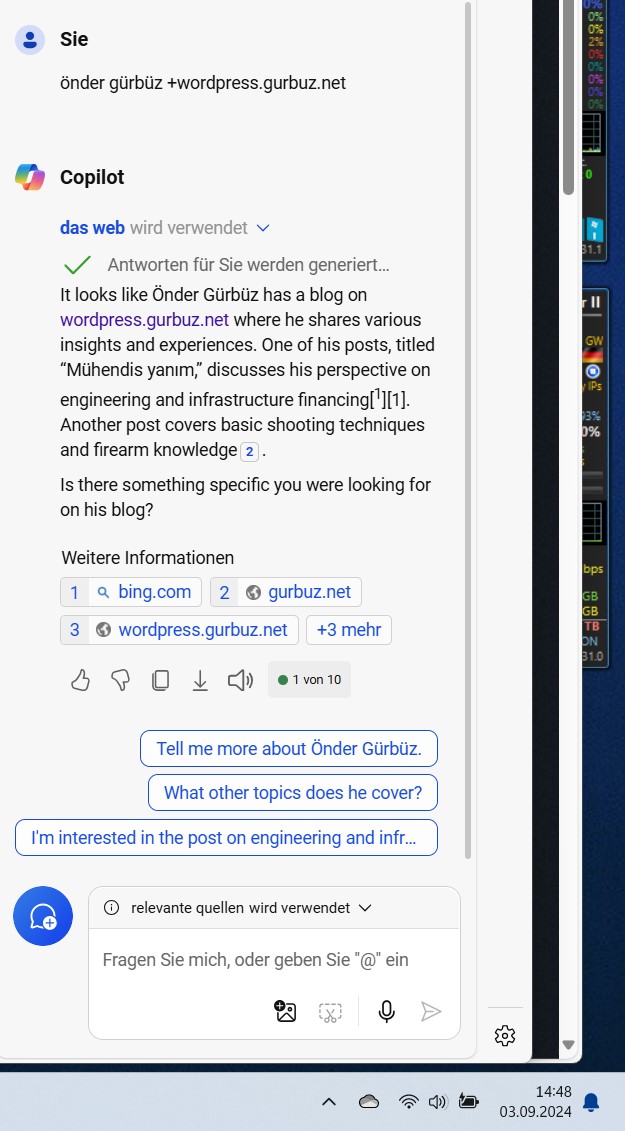
Task: Open volume control in system tray
Action: (x=437, y=1101)
